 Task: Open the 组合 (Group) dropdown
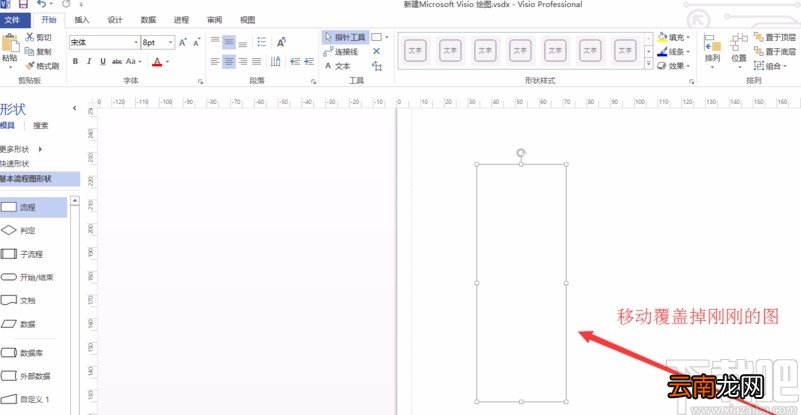[771, 66]
